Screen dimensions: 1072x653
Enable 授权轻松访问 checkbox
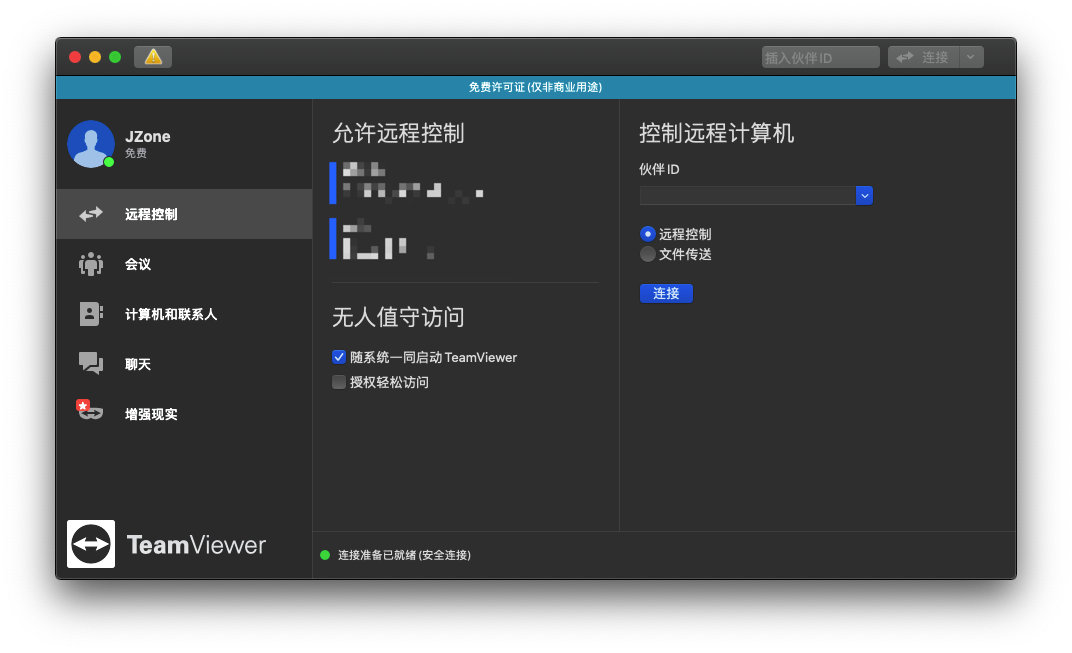coord(338,382)
